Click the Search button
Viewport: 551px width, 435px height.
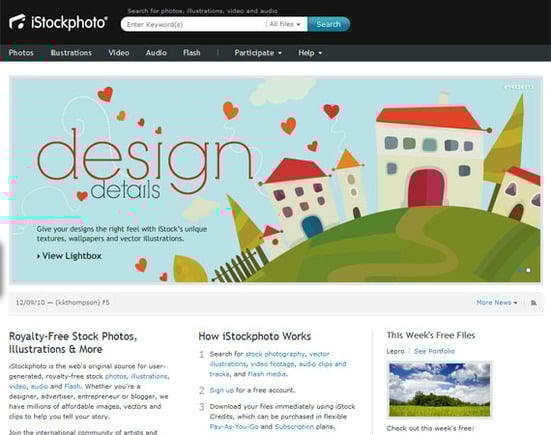click(329, 24)
